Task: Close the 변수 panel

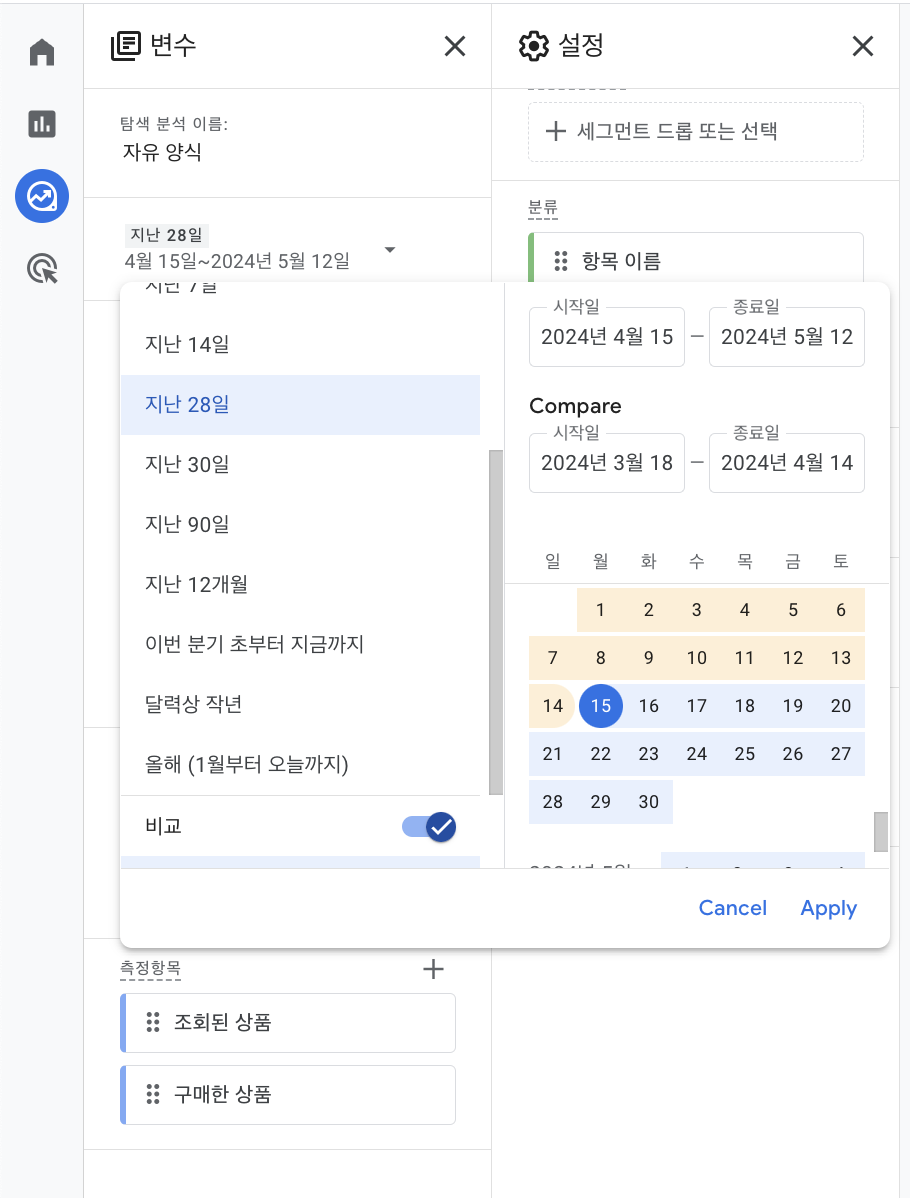Action: click(x=455, y=47)
